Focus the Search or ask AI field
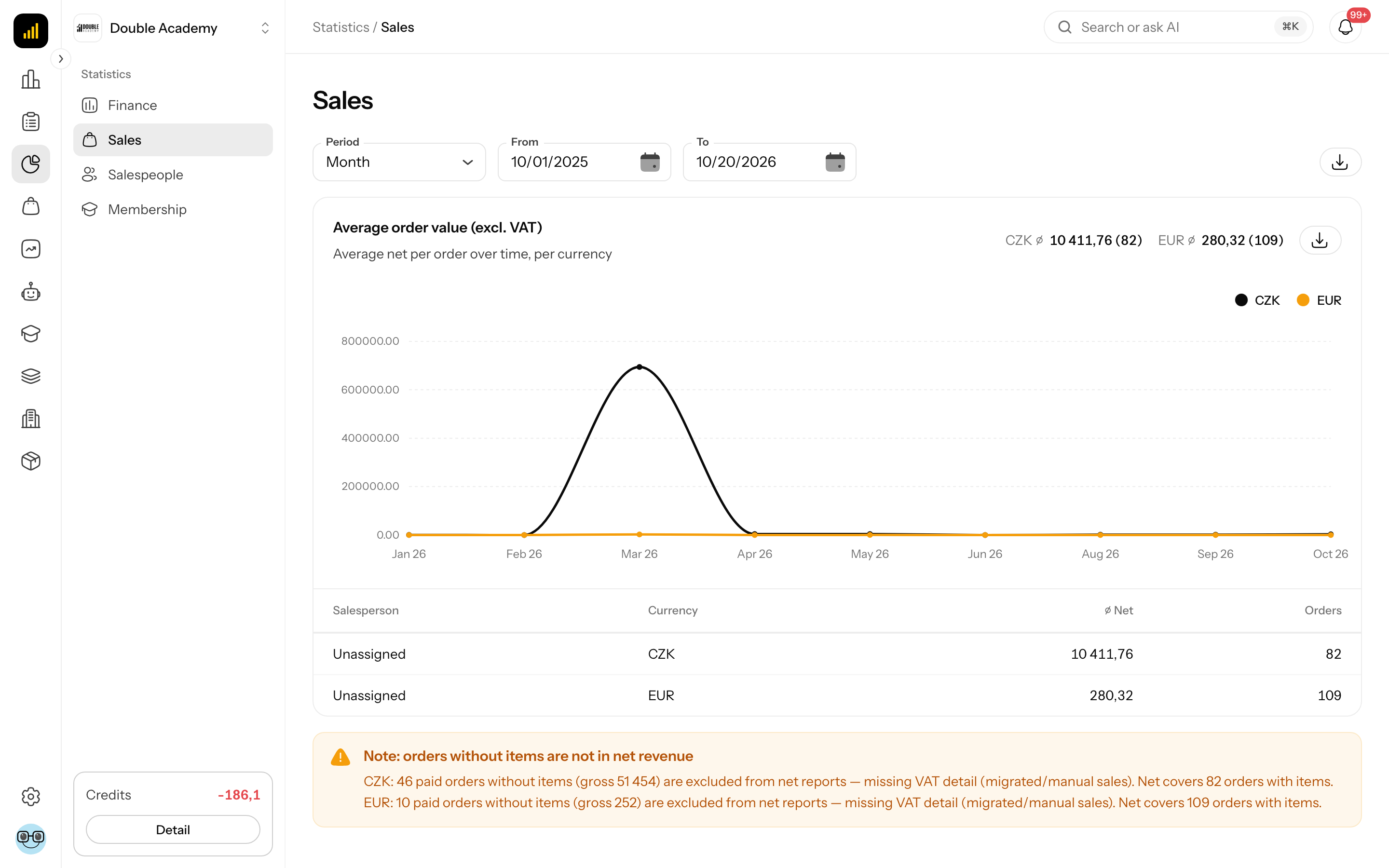This screenshot has width=1389, height=868. point(1178,27)
